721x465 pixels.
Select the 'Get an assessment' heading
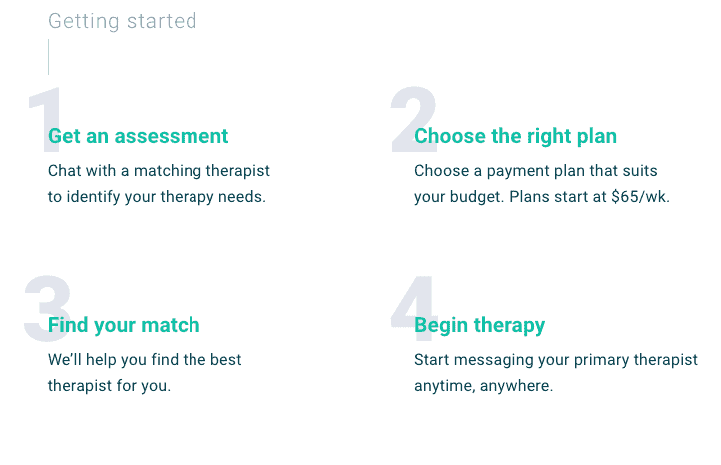(x=138, y=136)
